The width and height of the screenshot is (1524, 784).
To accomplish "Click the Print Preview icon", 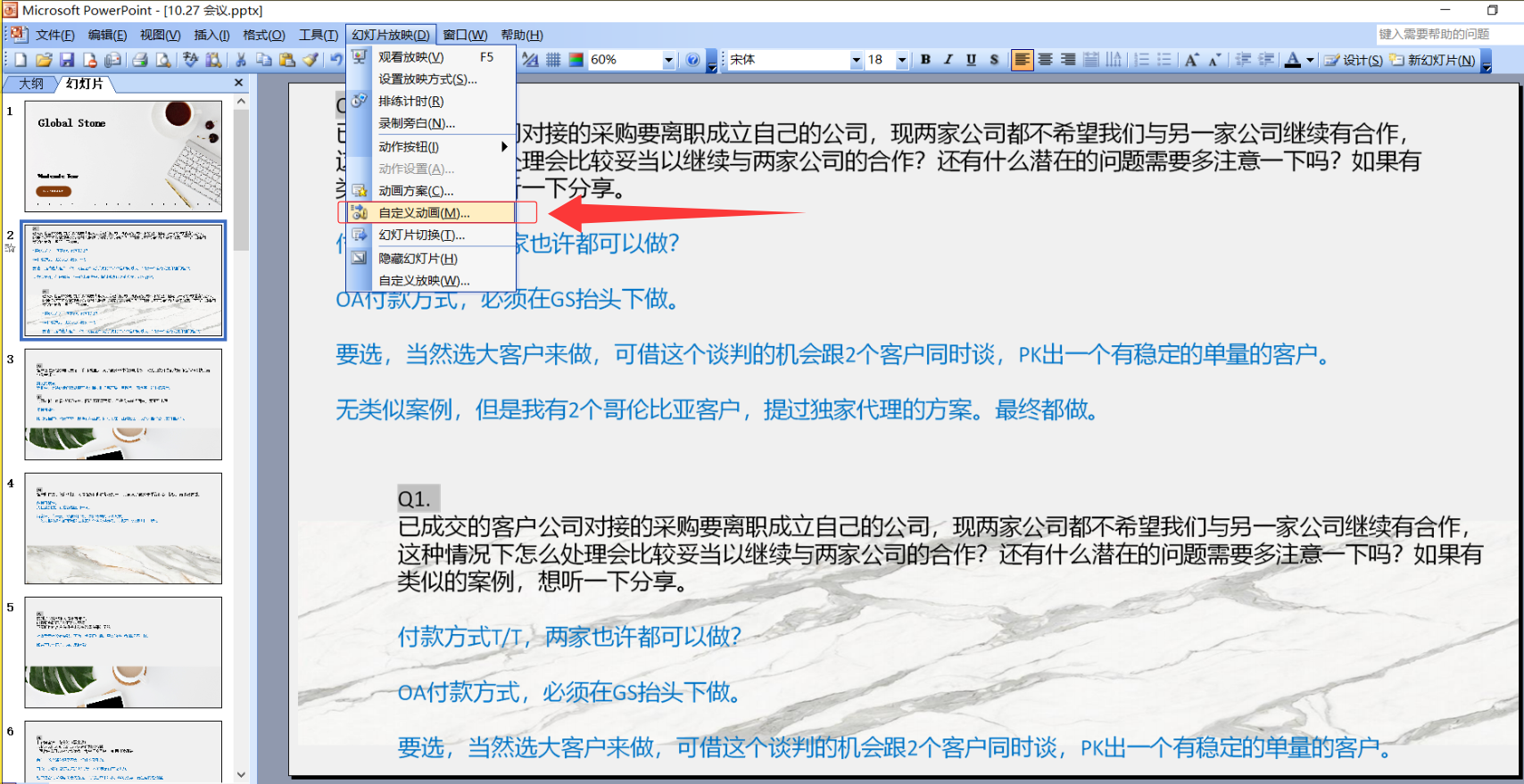I will [x=163, y=60].
